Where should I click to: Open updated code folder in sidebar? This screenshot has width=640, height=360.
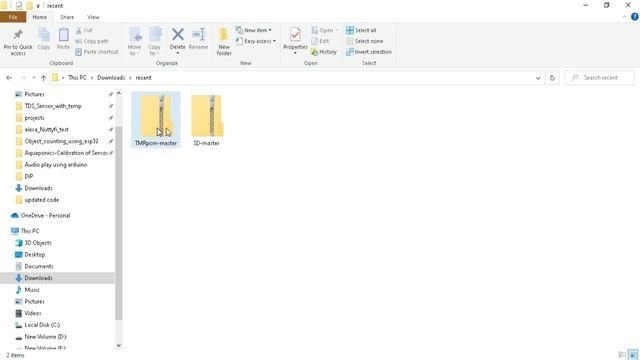pyautogui.click(x=42, y=200)
